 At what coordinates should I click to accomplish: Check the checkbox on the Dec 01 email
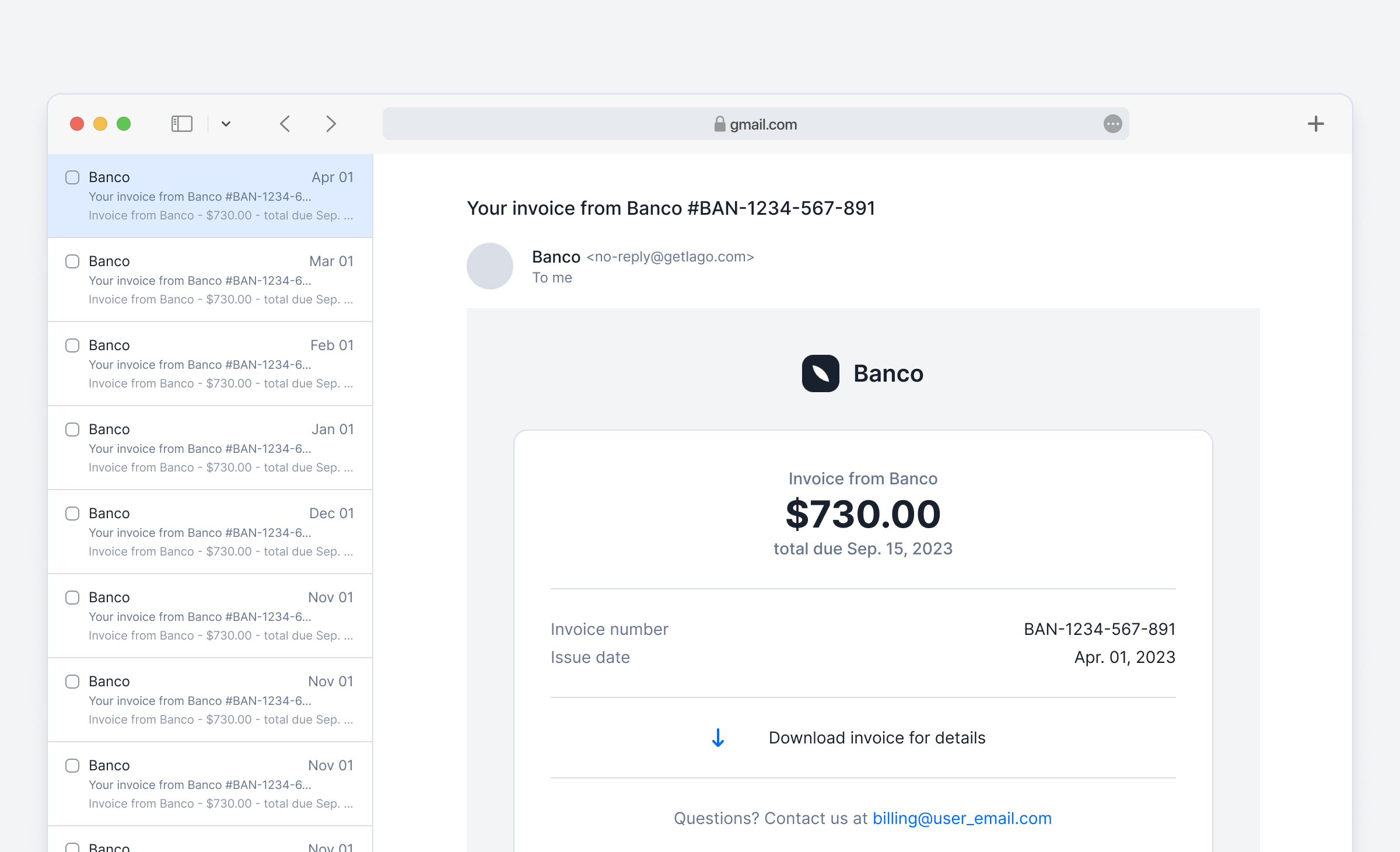coord(72,514)
